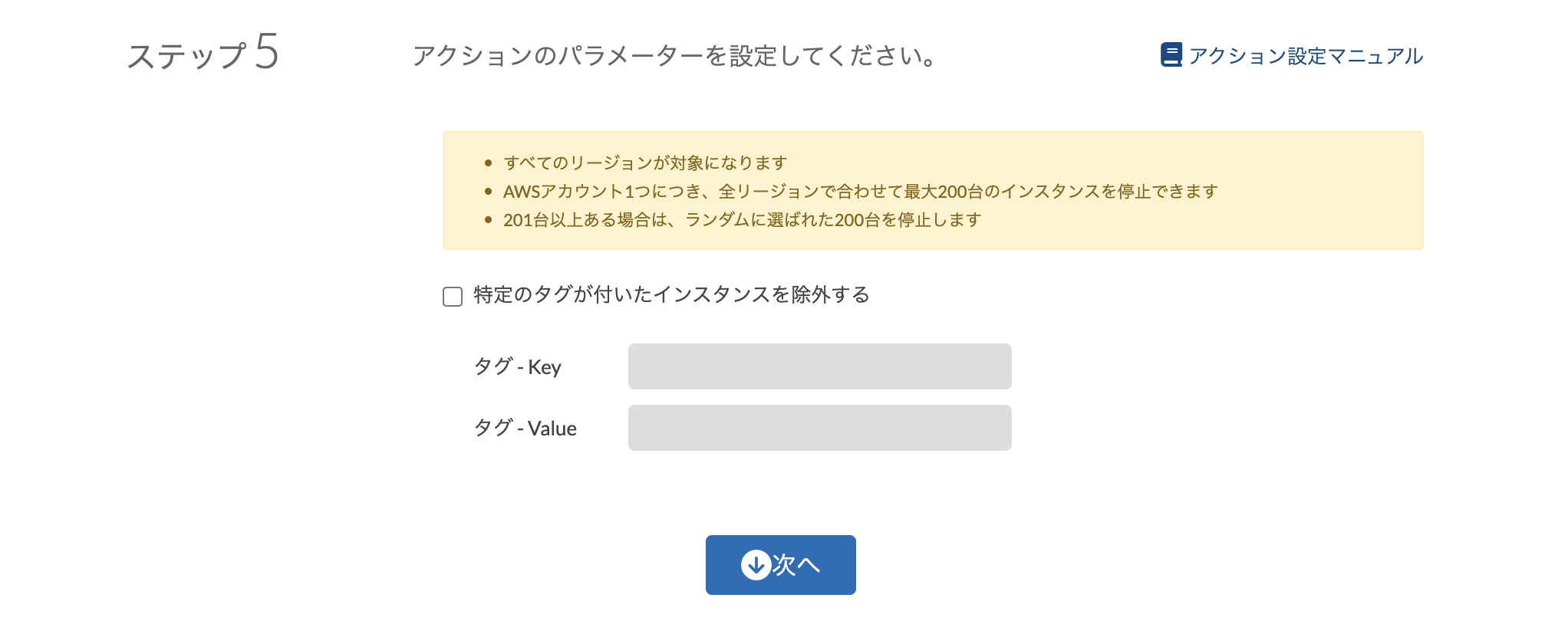1568x644 pixels.
Task: Click the アクションのパラメーターを設定してください heading text
Action: pos(674,56)
